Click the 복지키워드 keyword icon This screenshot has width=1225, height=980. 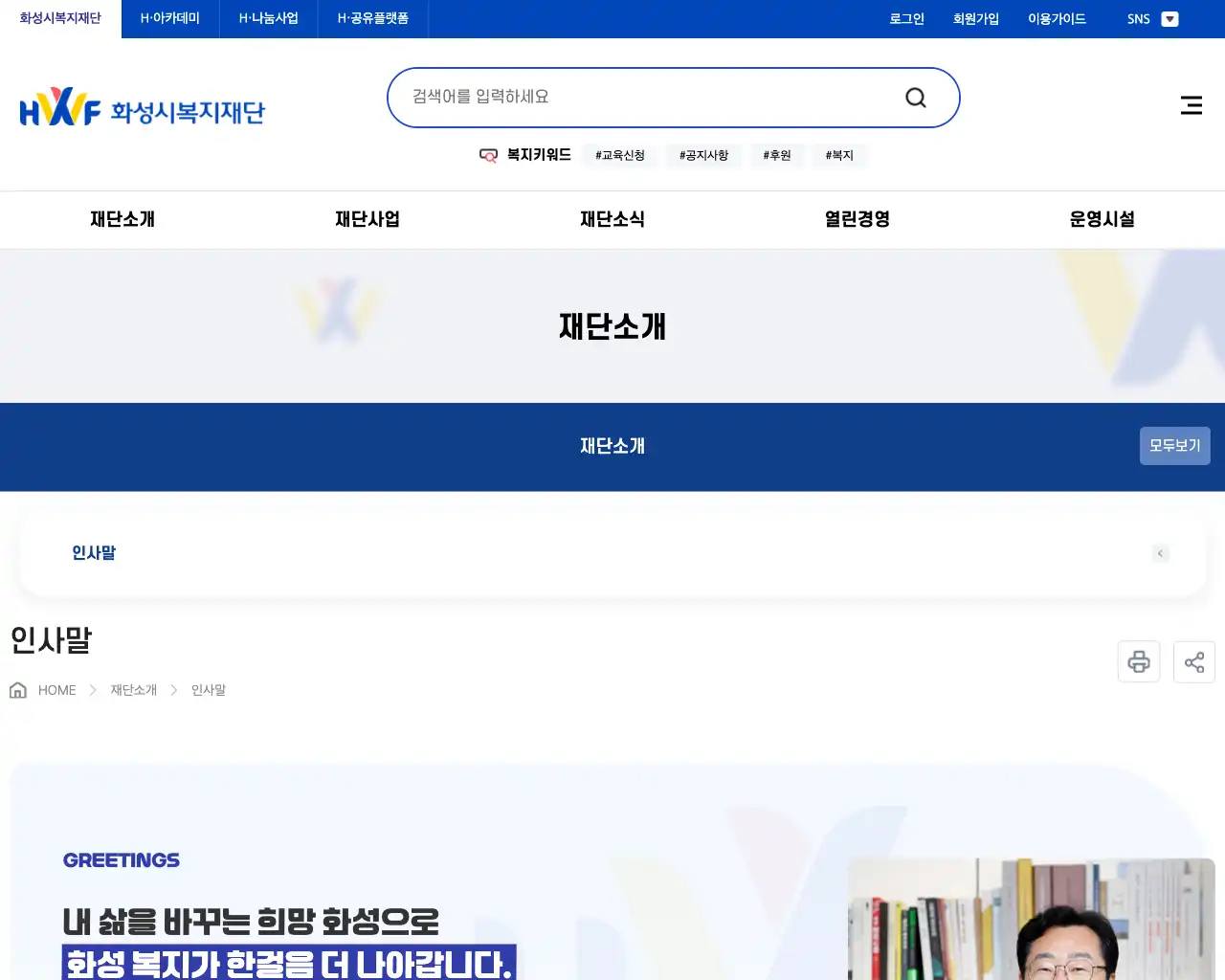tap(489, 155)
